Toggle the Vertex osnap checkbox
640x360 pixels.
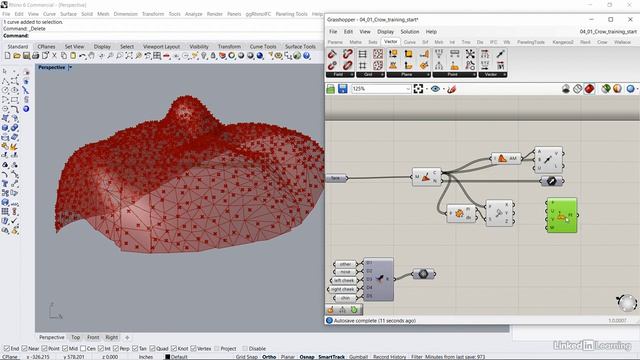(x=193, y=349)
